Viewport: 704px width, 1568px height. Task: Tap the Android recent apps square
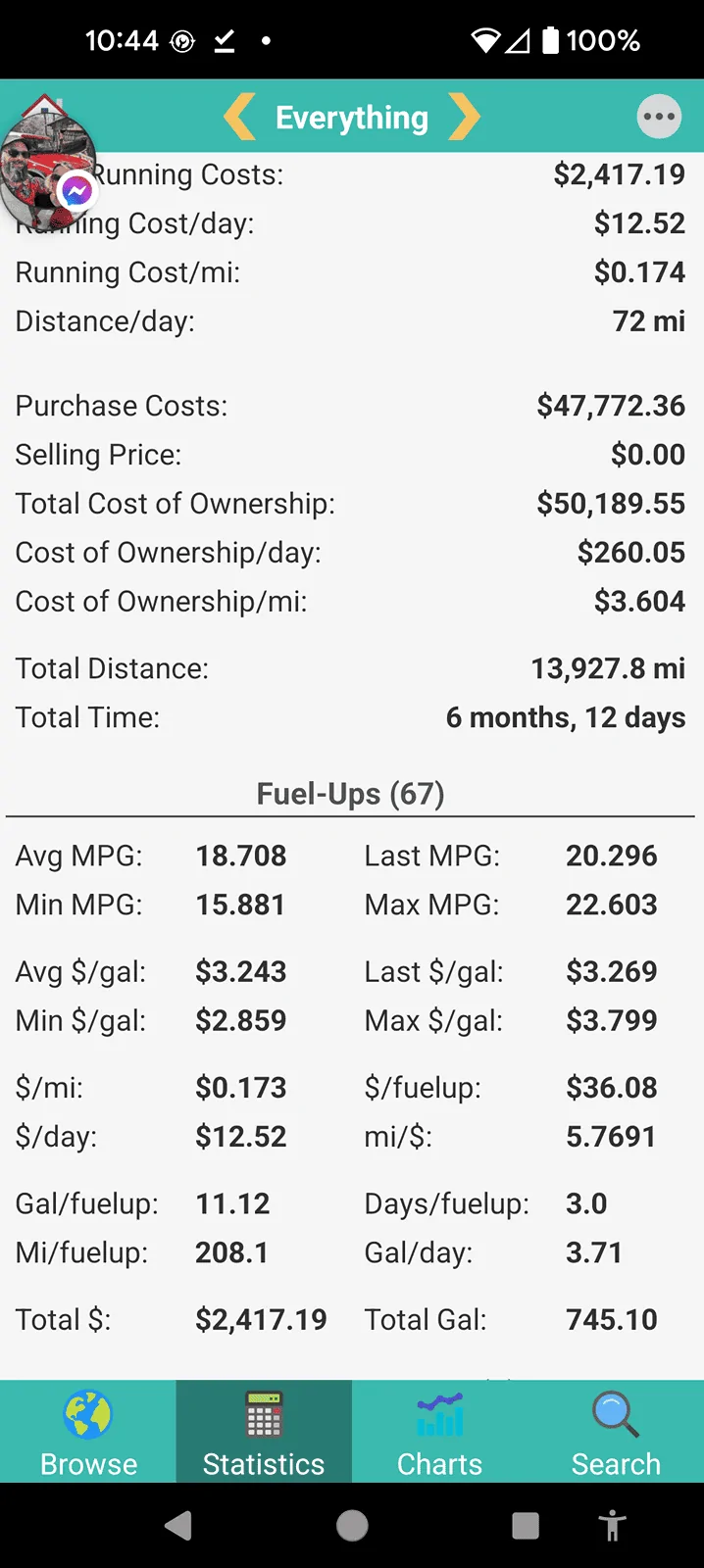[x=526, y=1526]
